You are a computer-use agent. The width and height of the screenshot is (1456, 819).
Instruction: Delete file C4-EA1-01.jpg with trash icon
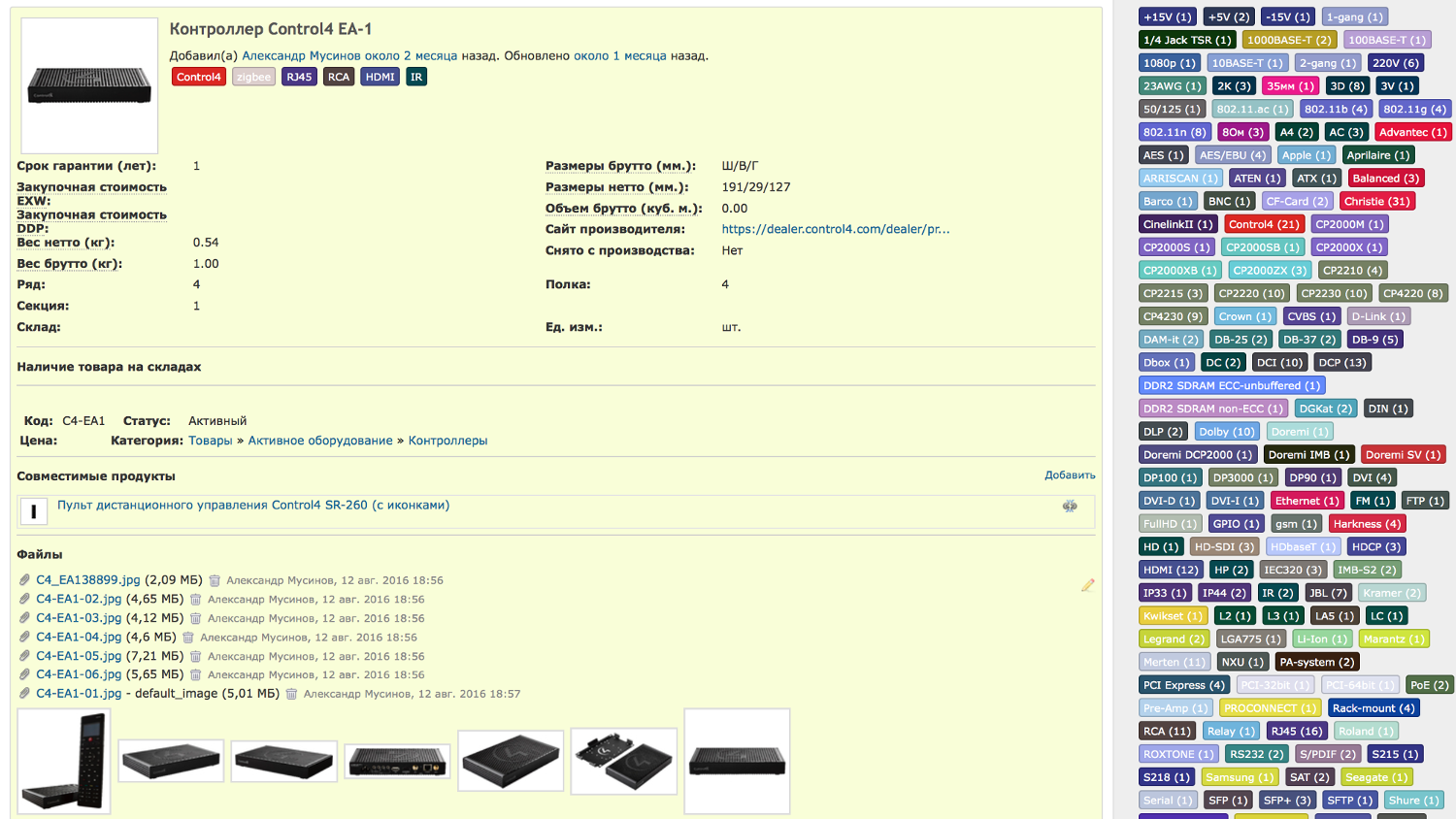pos(291,694)
